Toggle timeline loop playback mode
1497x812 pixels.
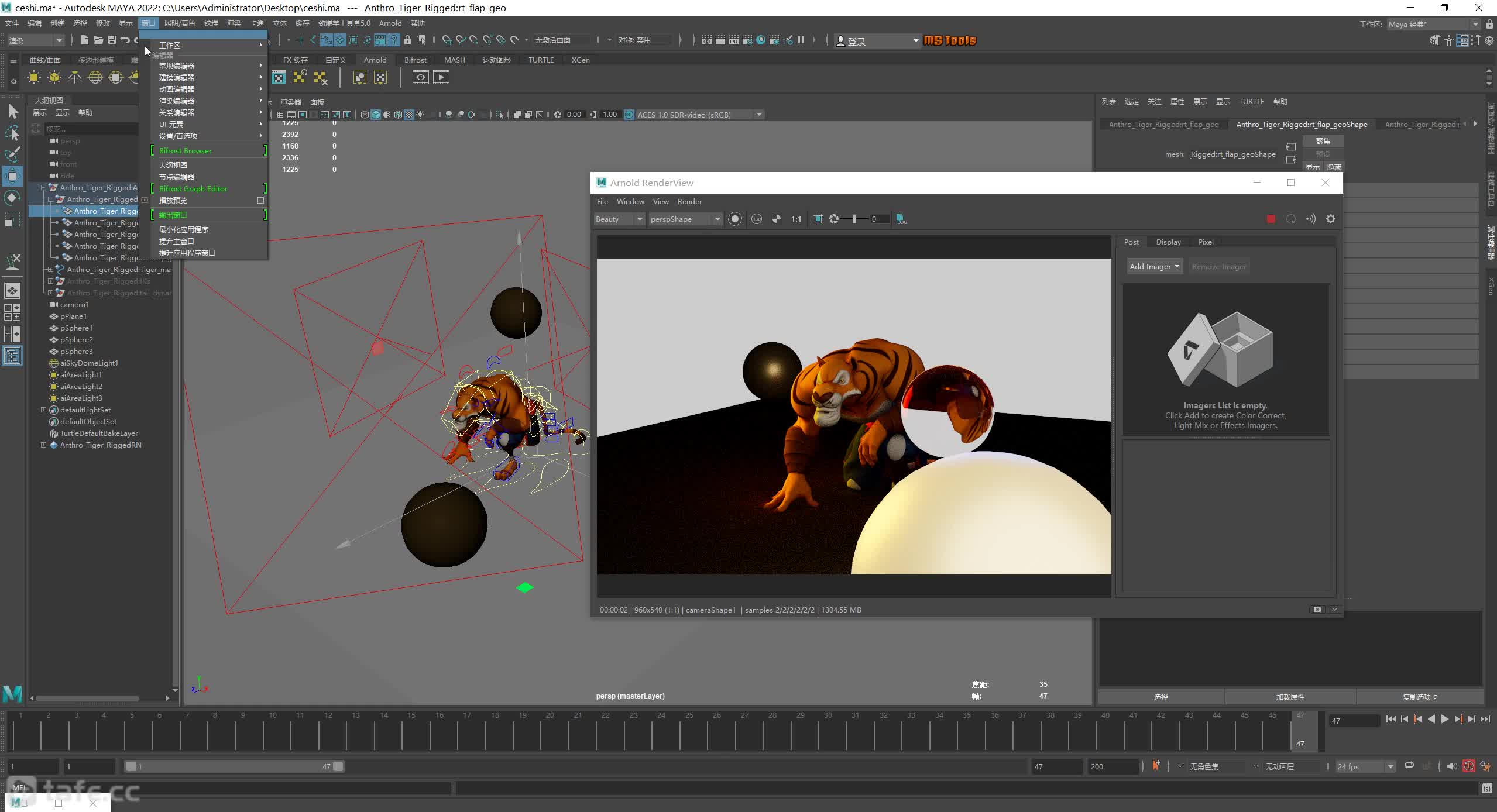pos(1409,766)
